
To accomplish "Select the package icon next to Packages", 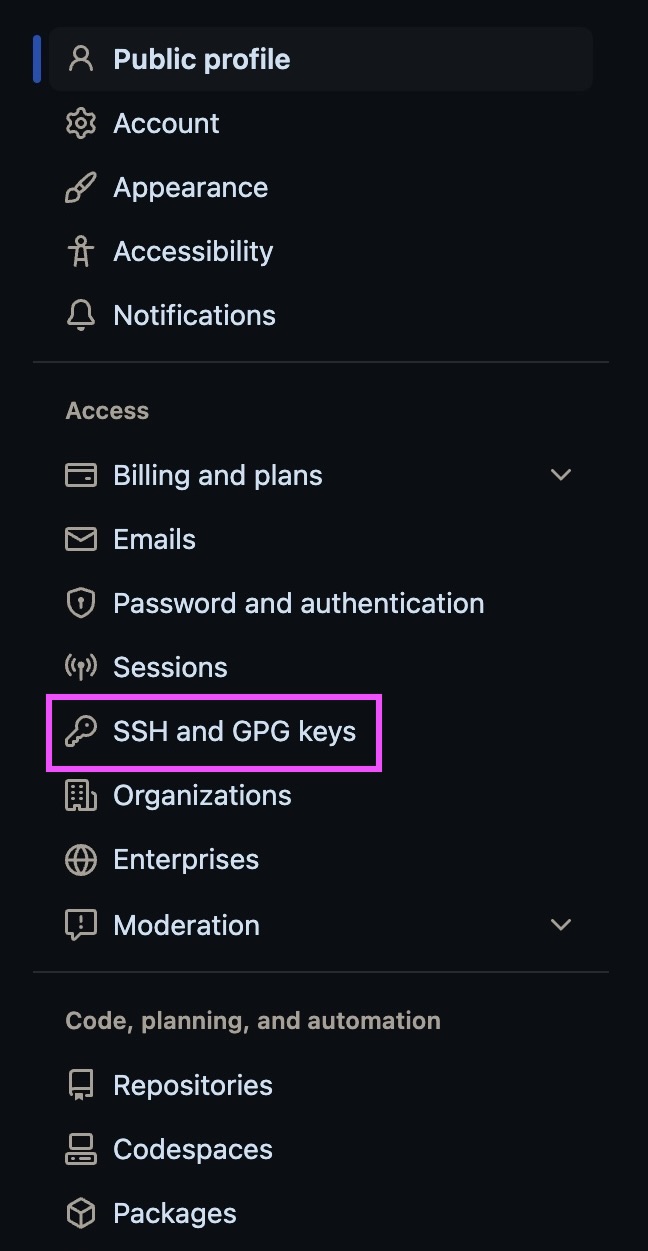I will (79, 1213).
